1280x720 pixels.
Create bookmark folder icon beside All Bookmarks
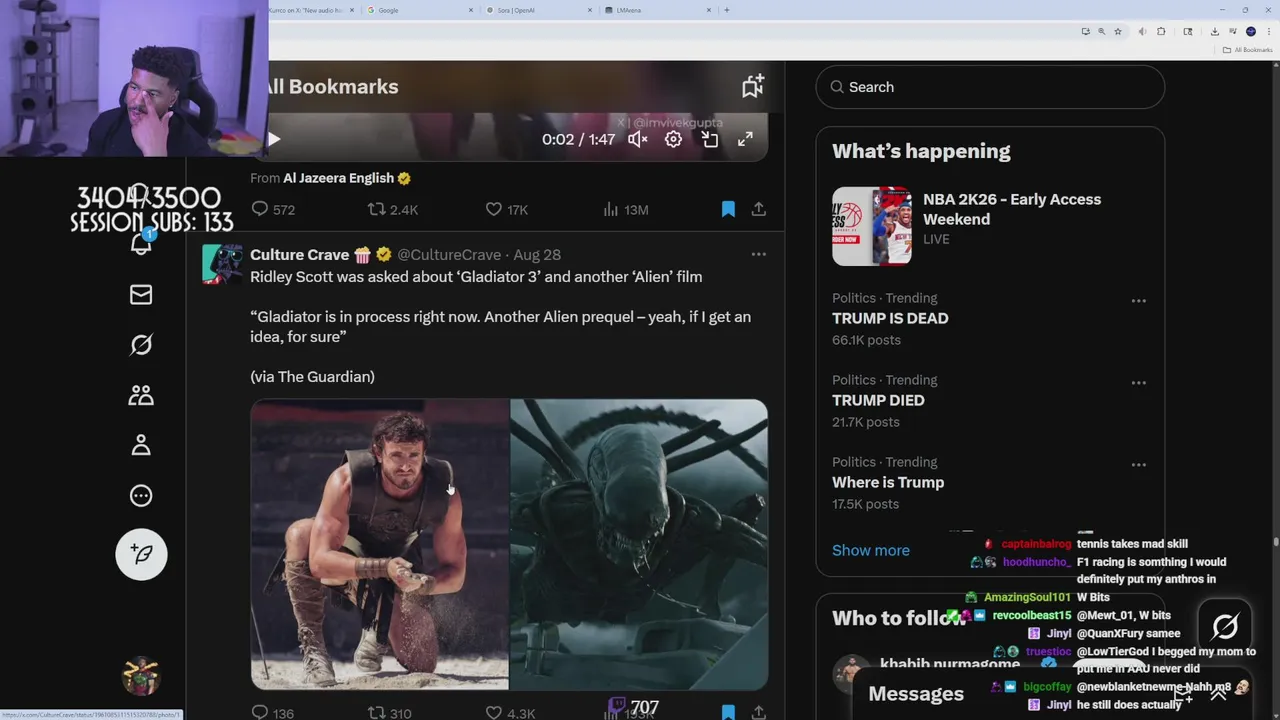point(753,86)
